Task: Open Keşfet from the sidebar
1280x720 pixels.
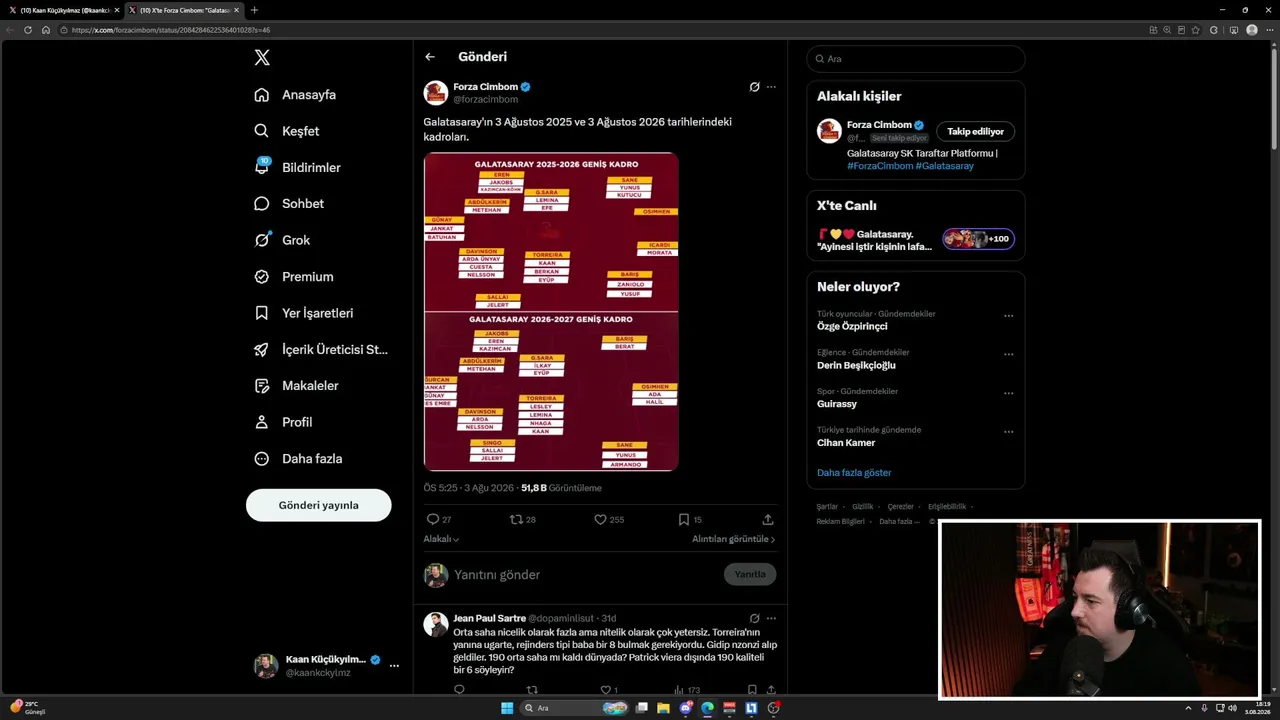Action: coord(287,131)
